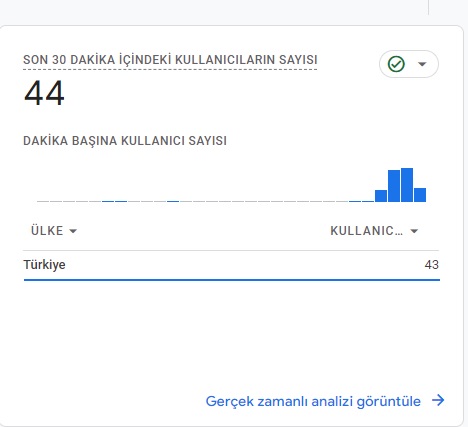Image resolution: width=468 pixels, height=427 pixels.
Task: Open Gerçek zamanlı analizi görüntüle link
Action: (313, 401)
